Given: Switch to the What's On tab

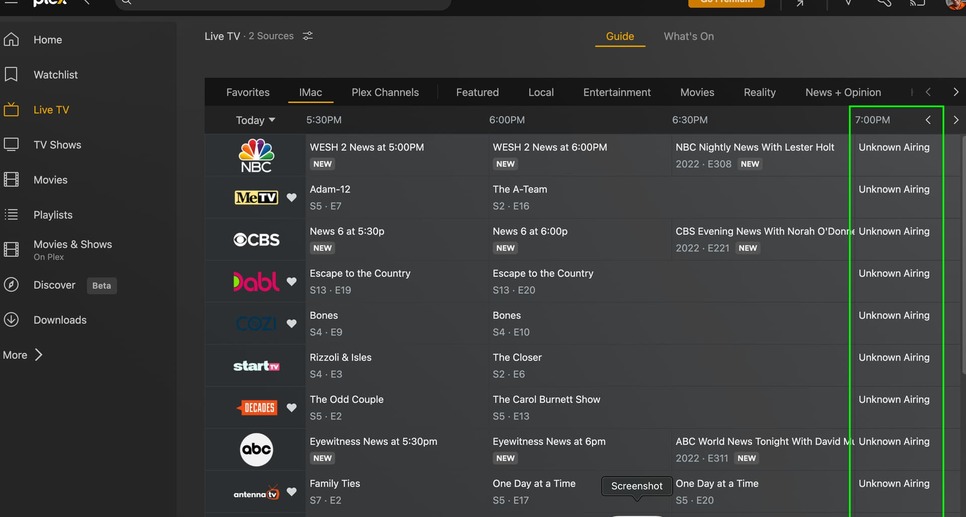Looking at the screenshot, I should click(689, 36).
